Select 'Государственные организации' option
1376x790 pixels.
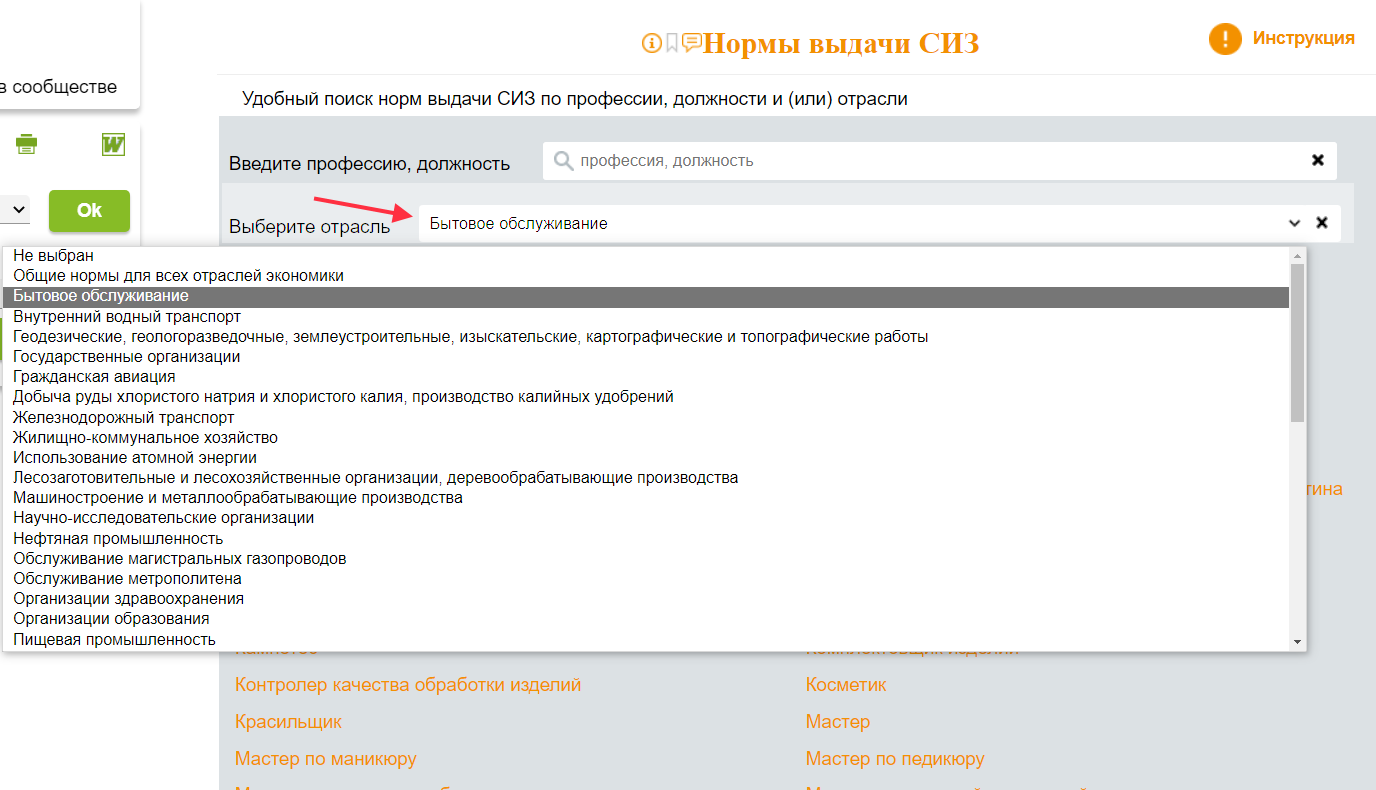click(646, 357)
